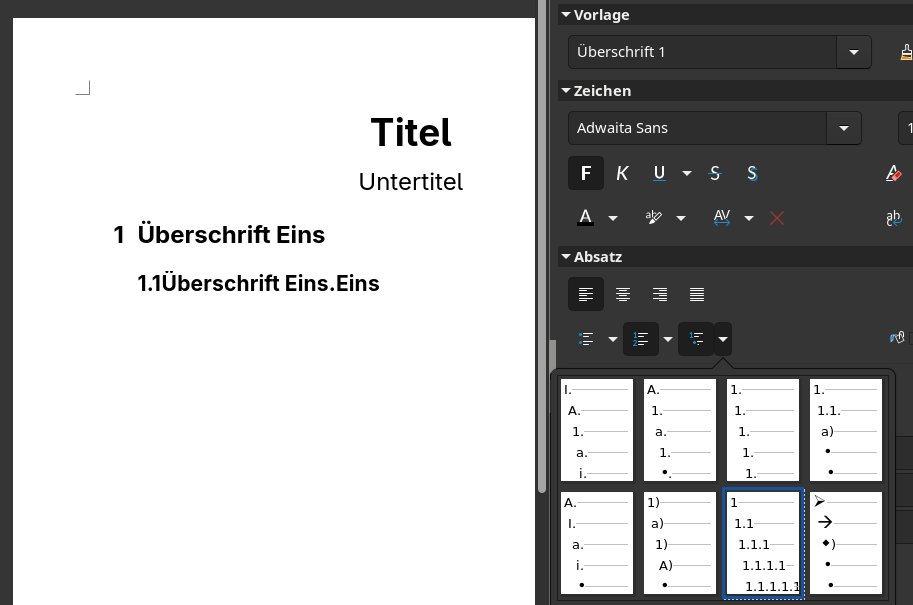Click the clear direct formatting icon
This screenshot has height=605, width=913.
pos(894,173)
